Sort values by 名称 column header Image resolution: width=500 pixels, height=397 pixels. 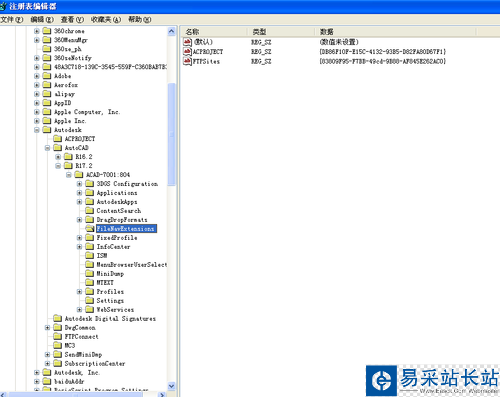(x=214, y=32)
